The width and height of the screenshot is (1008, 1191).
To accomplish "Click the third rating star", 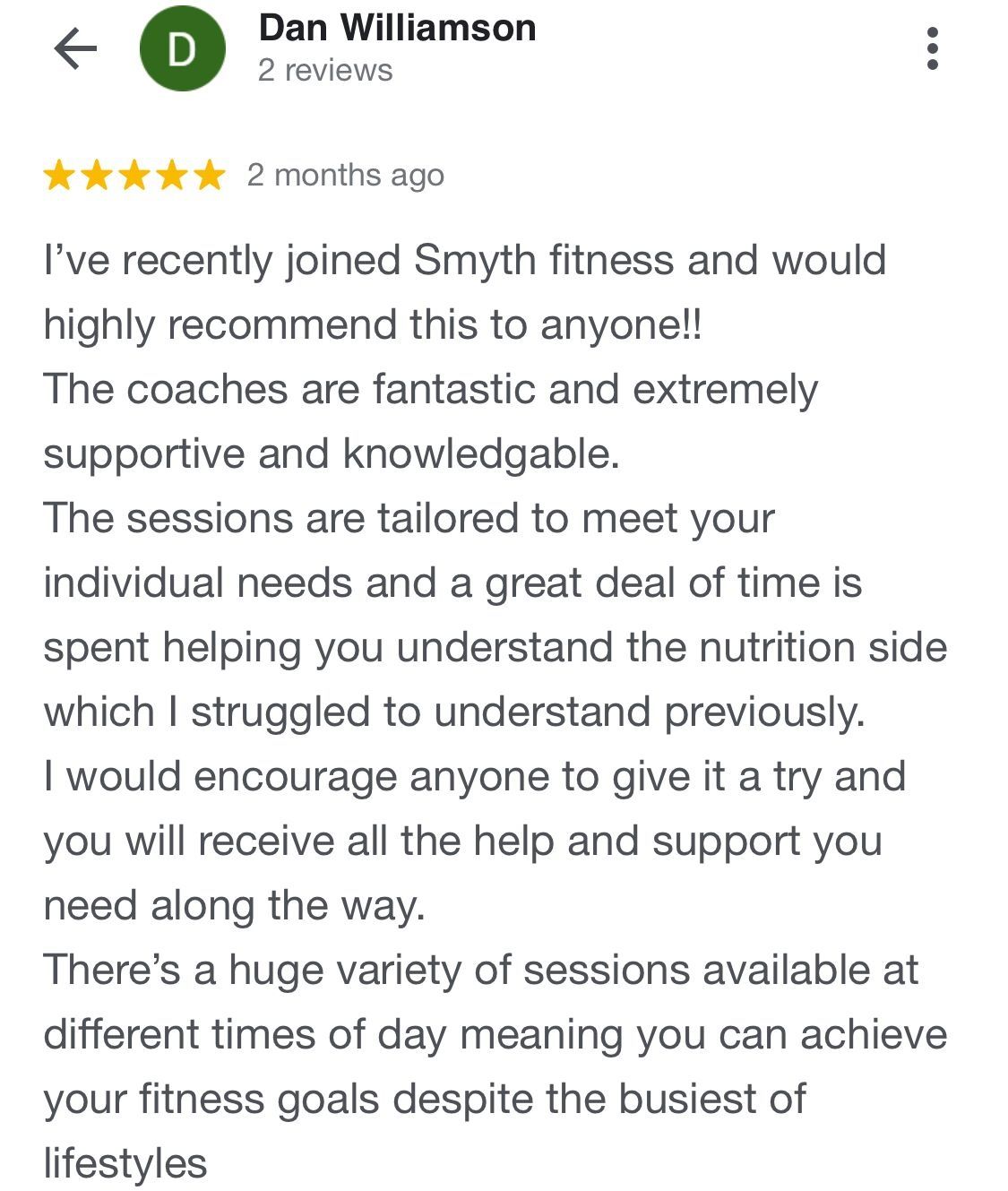I will click(x=134, y=176).
